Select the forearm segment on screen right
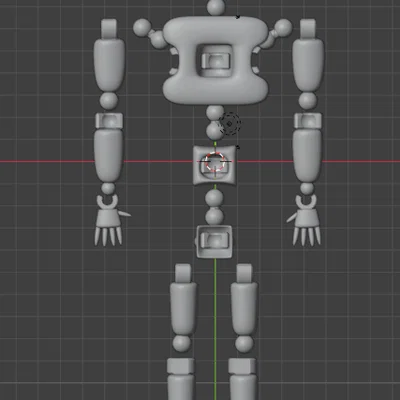Image resolution: width=400 pixels, height=400 pixels. pyautogui.click(x=307, y=155)
